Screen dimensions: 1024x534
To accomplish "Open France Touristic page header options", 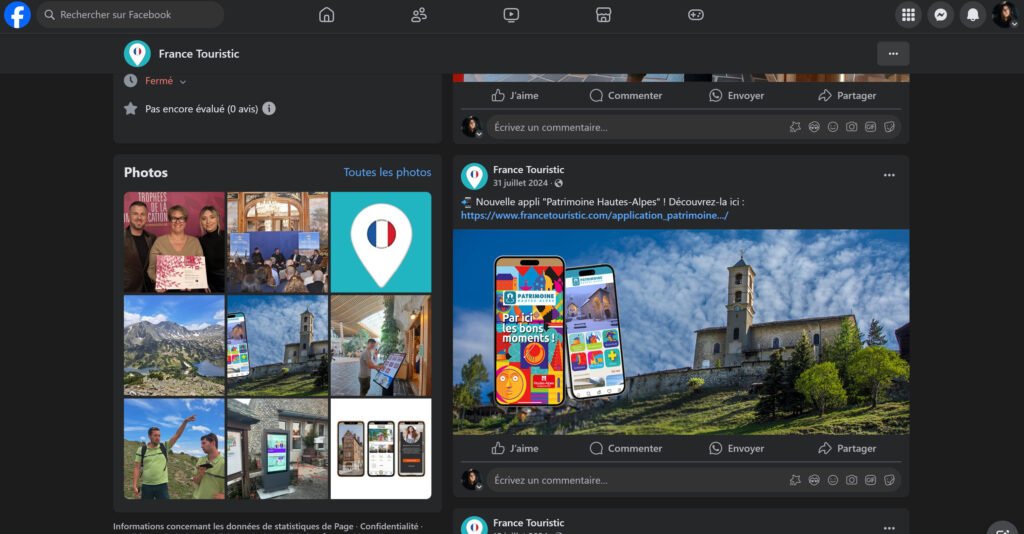I will coord(893,54).
